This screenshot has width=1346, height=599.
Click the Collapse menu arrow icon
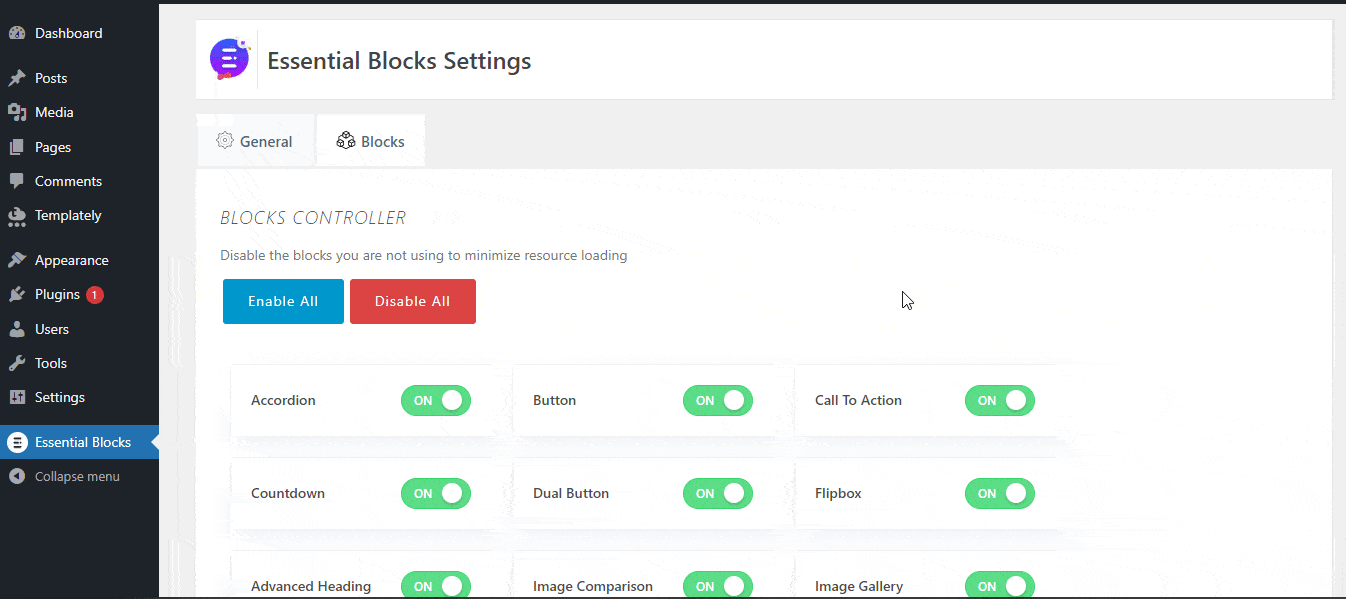[x=17, y=476]
